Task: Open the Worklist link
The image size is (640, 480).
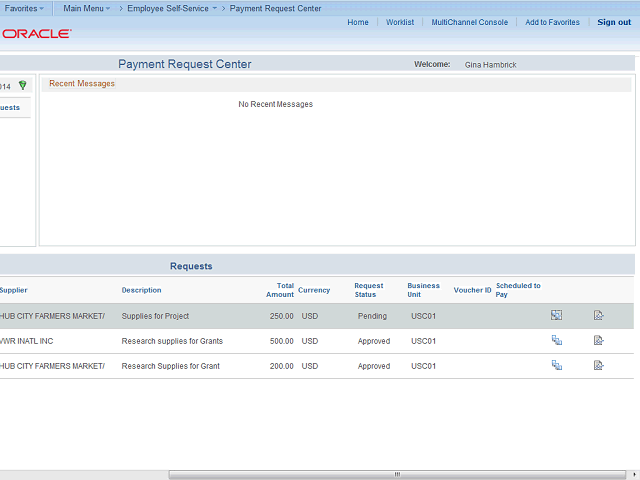Action: pos(400,22)
